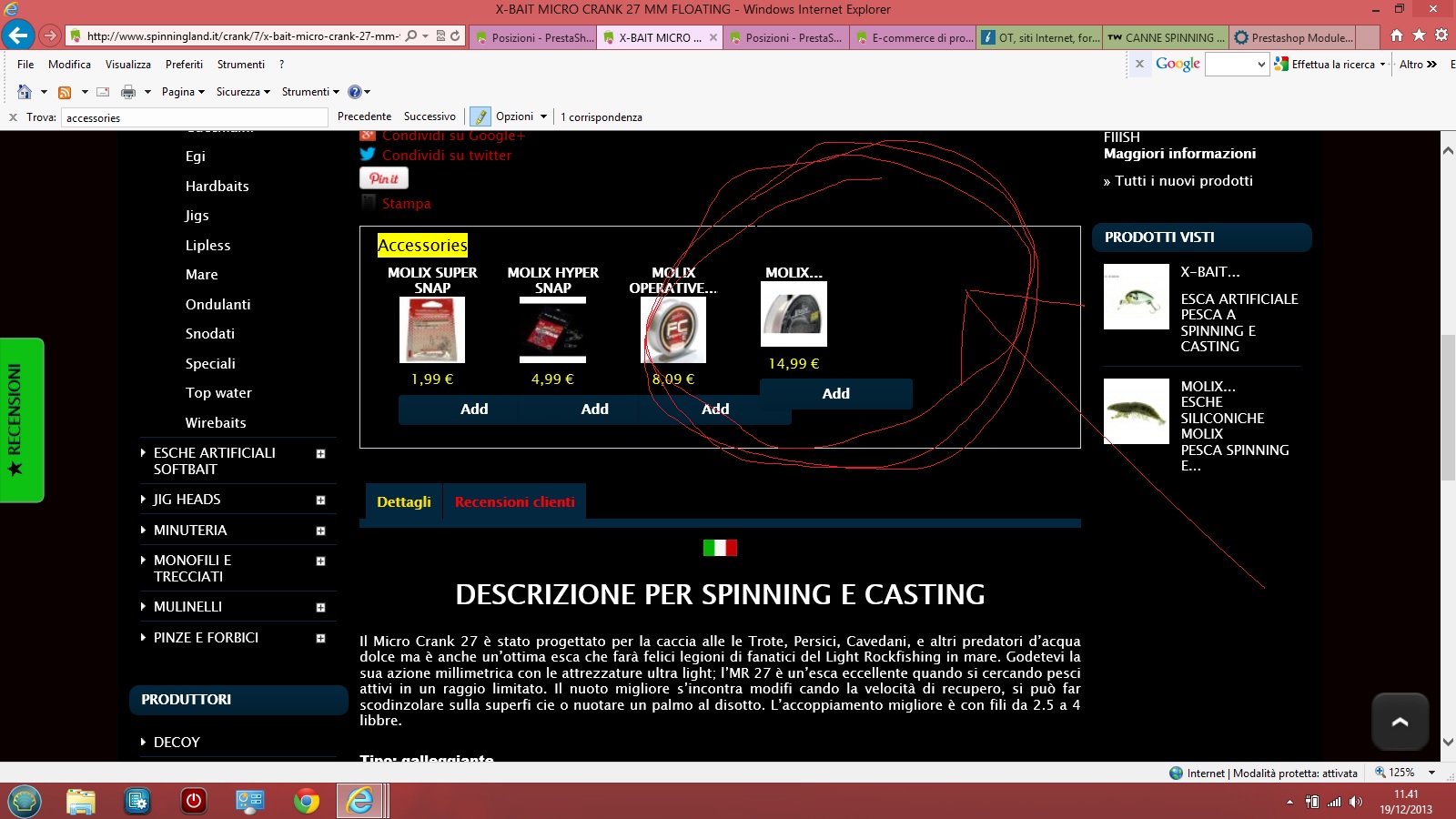This screenshot has height=819, width=1456.
Task: Click the red power icon on taskbar
Action: pyautogui.click(x=194, y=801)
